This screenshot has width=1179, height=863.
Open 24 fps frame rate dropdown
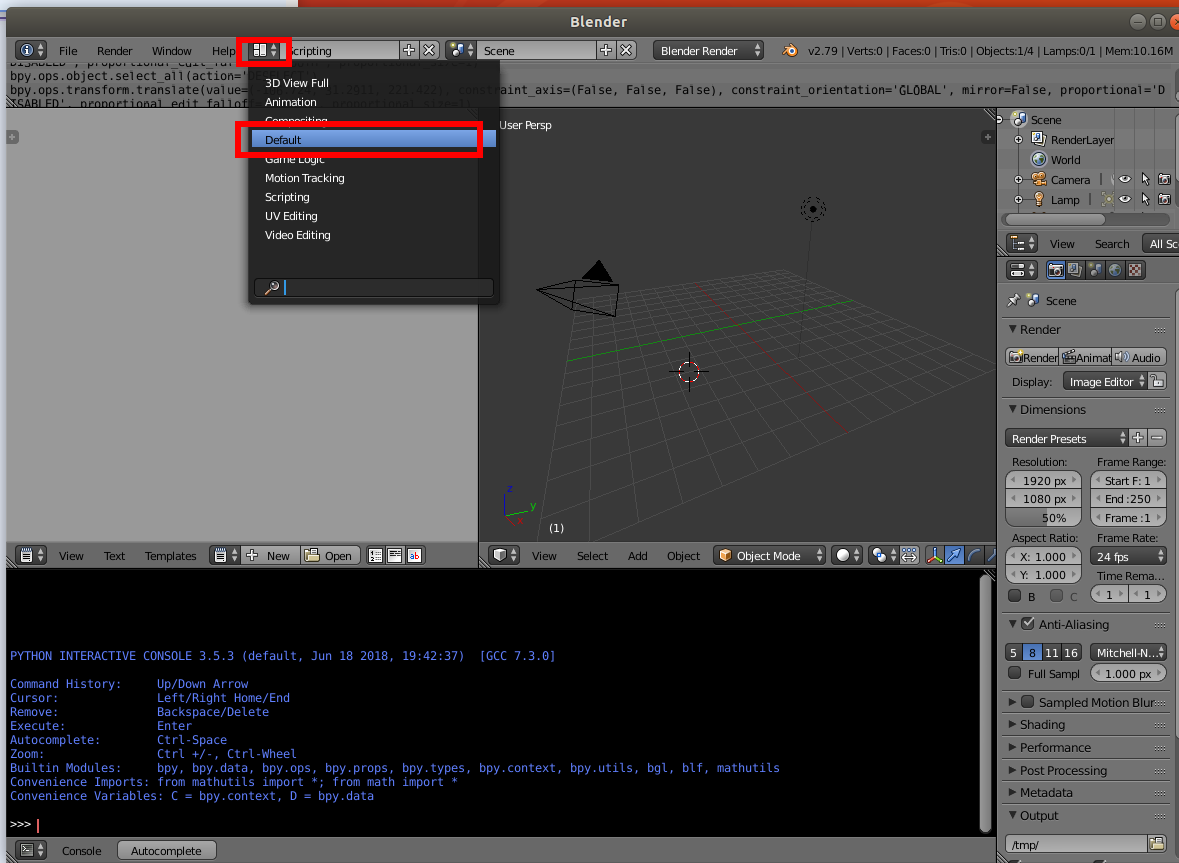1128,556
